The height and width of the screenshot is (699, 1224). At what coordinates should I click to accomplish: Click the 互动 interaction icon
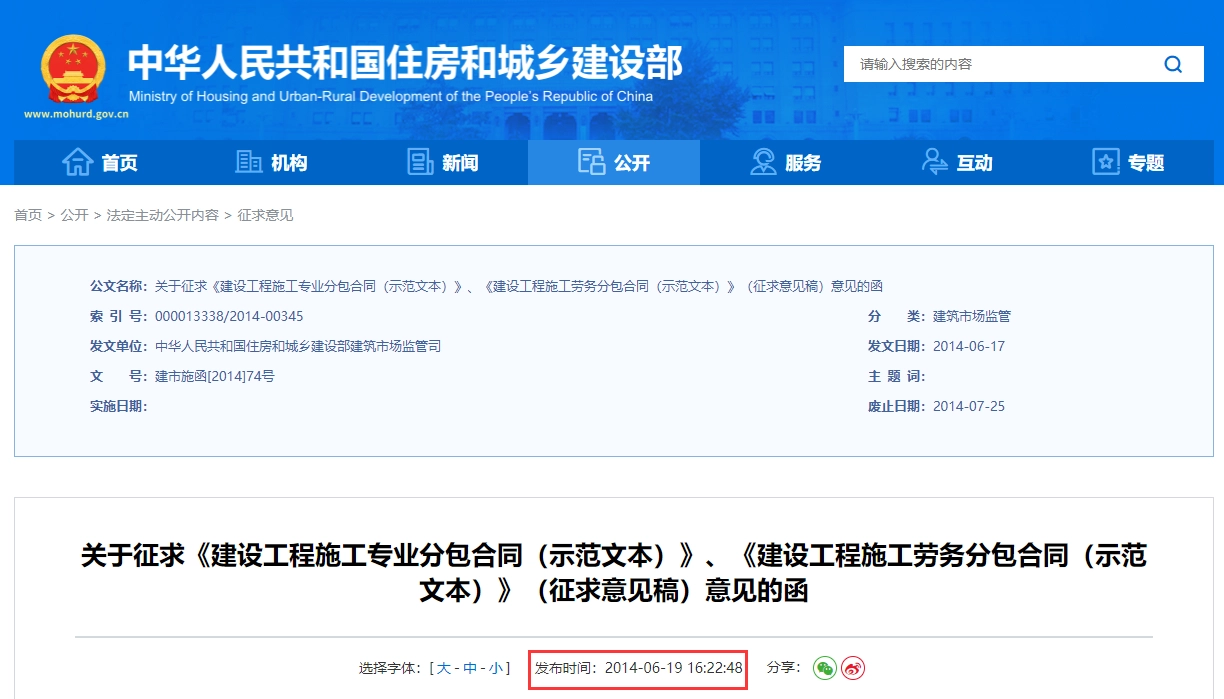pos(935,162)
